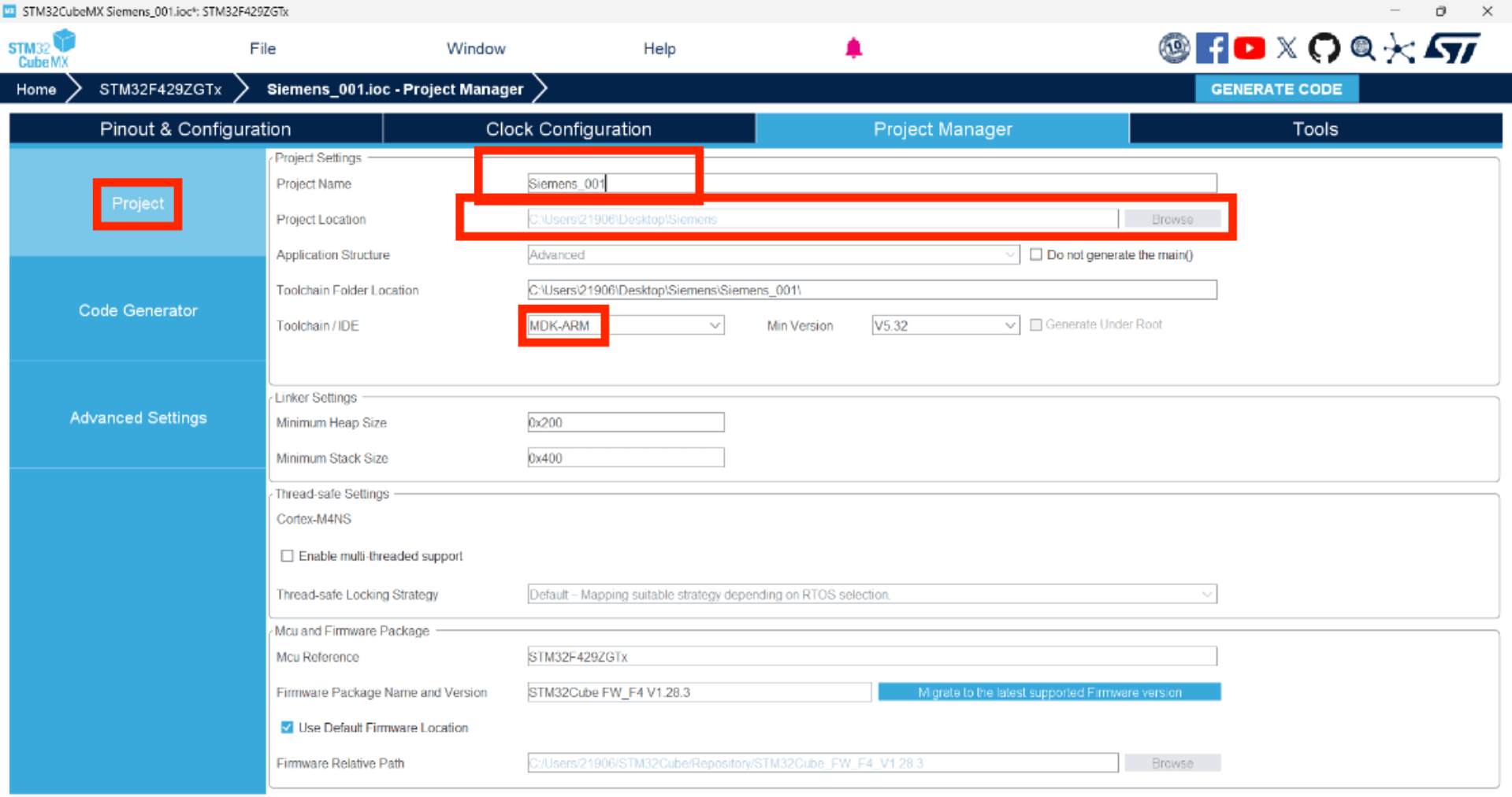Uncheck Use Default Firmware Location
1512x797 pixels.
(x=288, y=728)
